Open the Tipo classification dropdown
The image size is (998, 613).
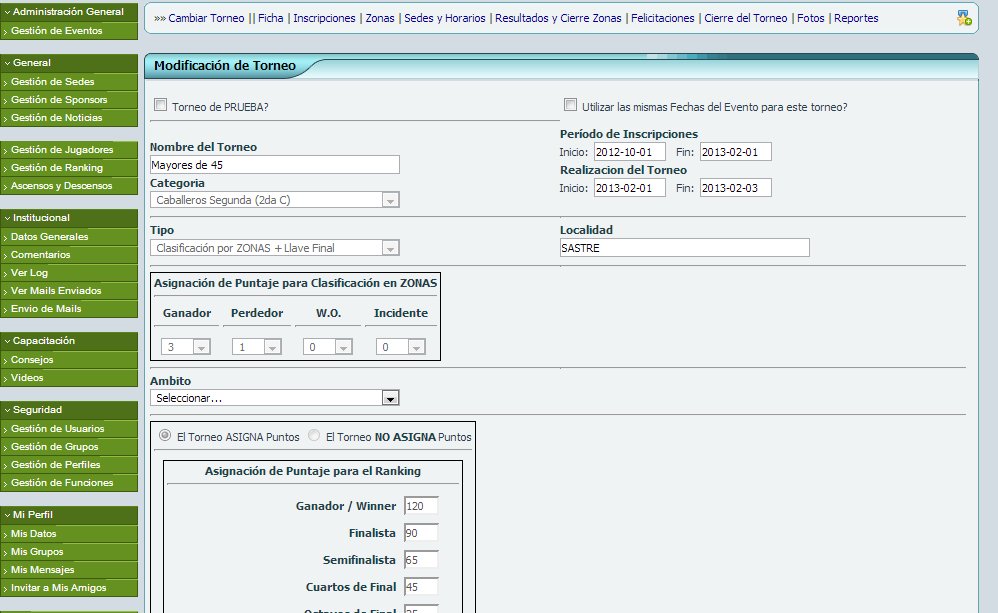[274, 248]
